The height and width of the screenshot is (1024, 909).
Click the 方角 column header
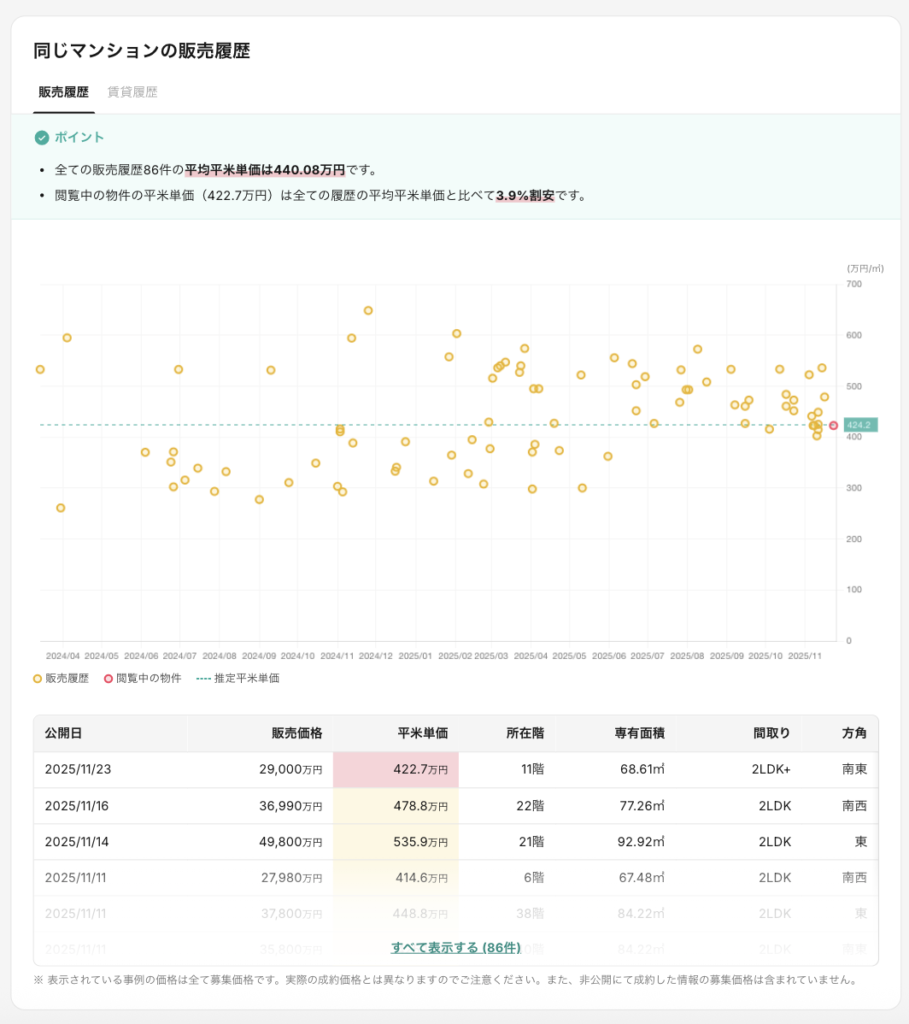[x=853, y=733]
